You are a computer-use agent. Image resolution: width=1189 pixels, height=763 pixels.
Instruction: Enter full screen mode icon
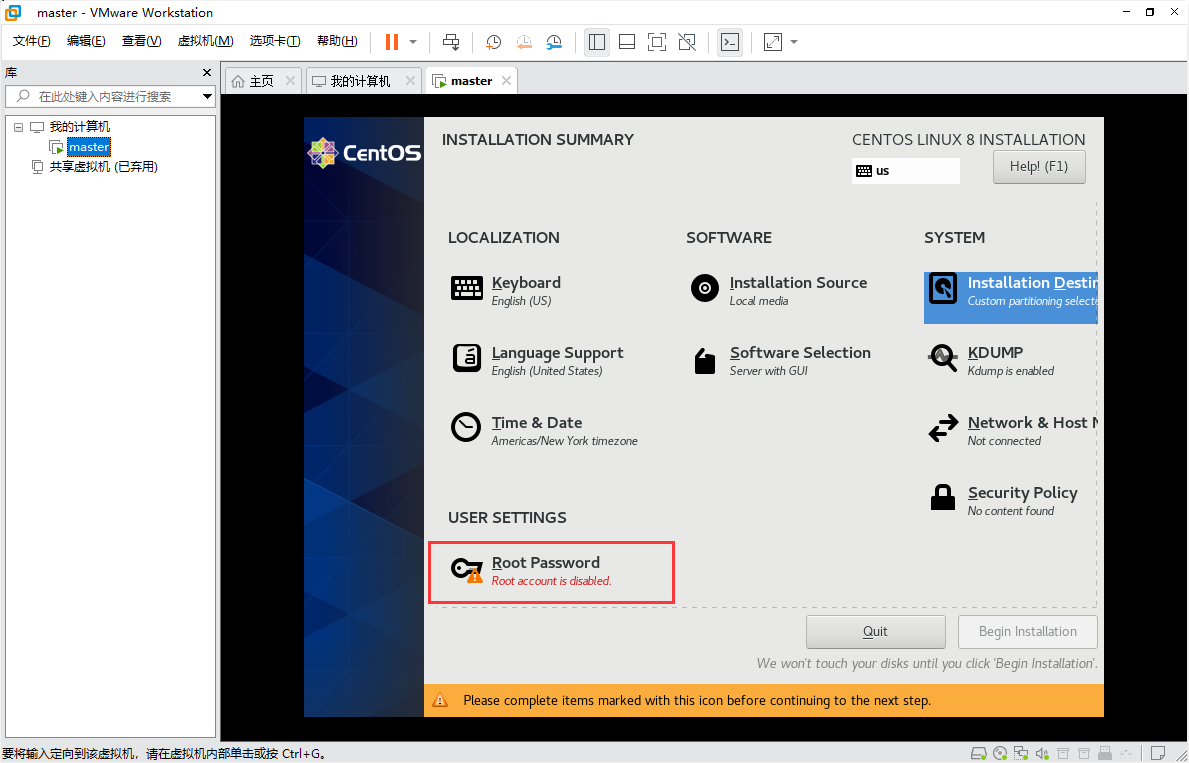tap(657, 42)
